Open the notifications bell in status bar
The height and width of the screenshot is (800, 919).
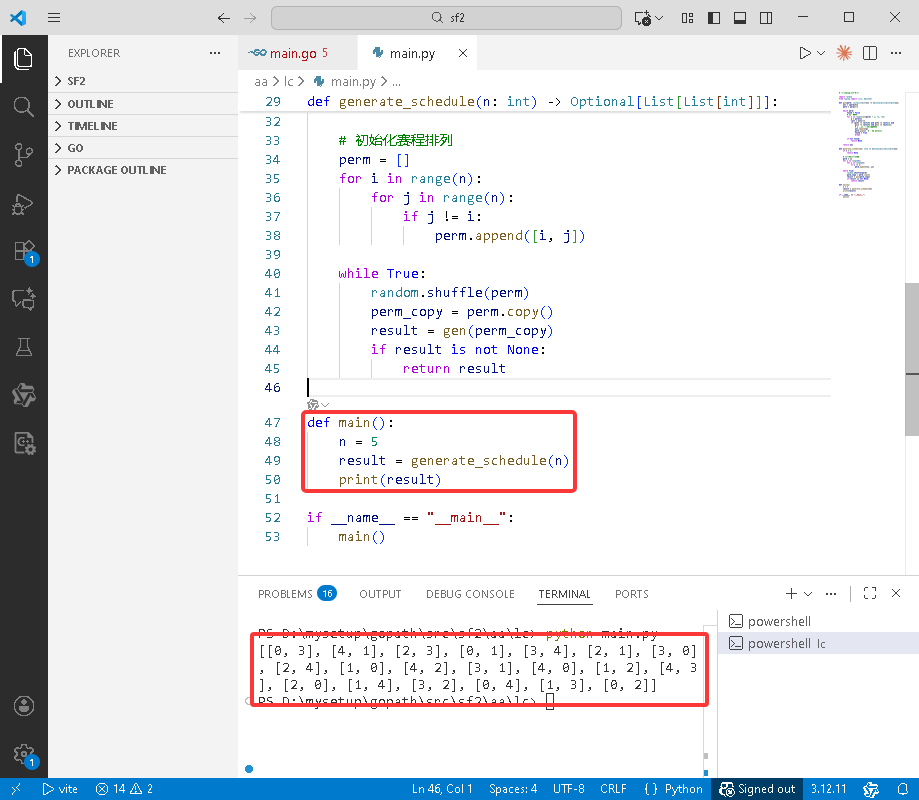[x=903, y=789]
